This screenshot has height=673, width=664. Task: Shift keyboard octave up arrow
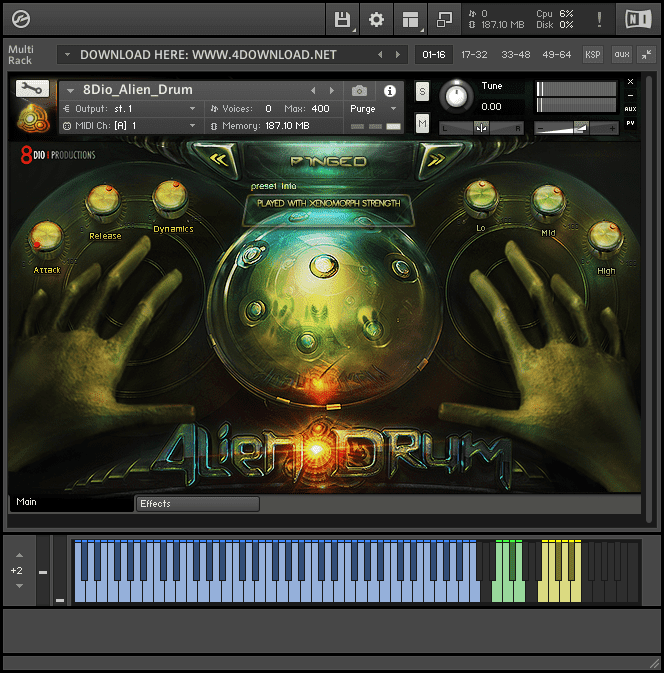(x=19, y=555)
